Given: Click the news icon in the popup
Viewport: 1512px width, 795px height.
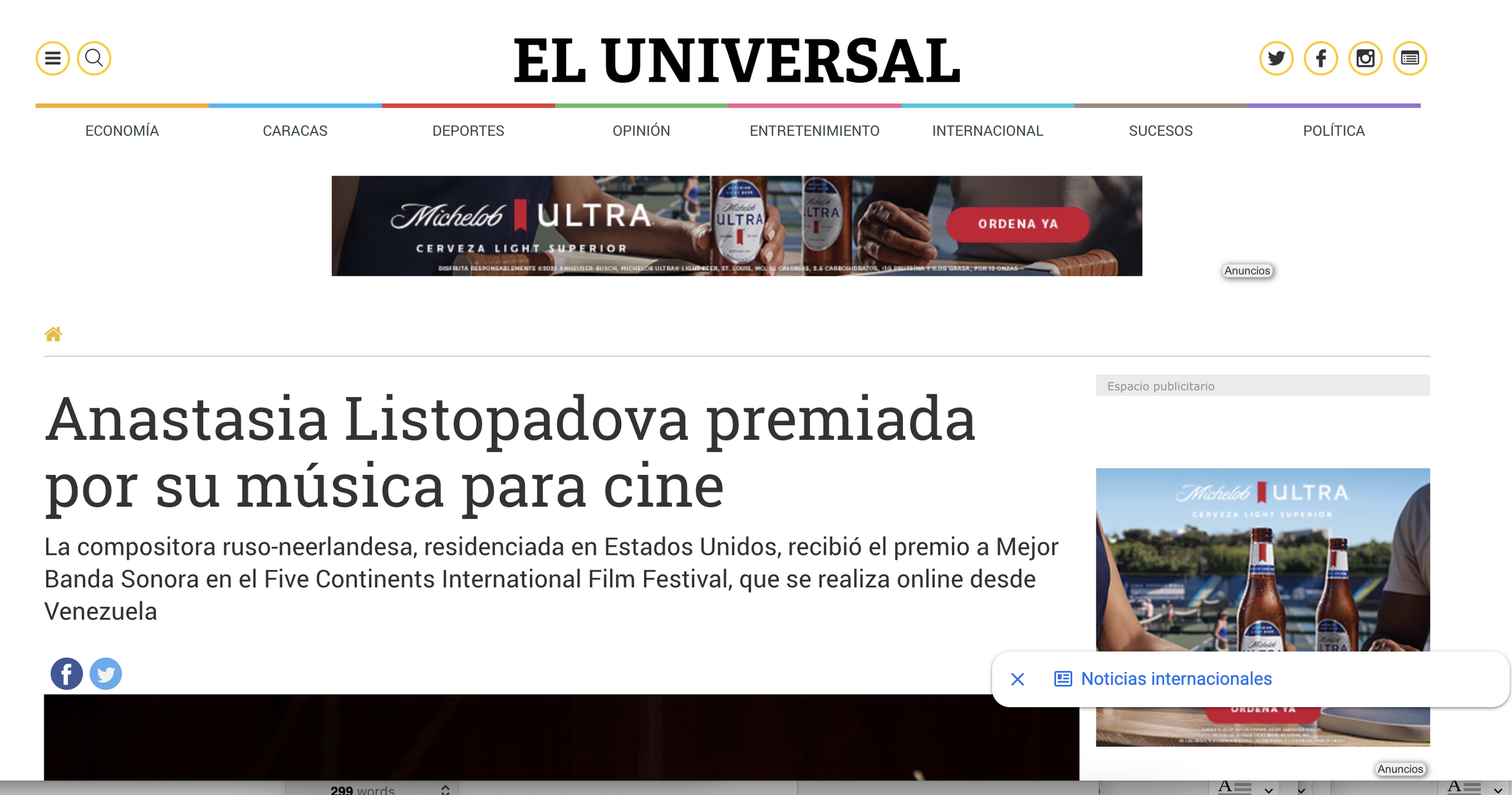Looking at the screenshot, I should tap(1063, 679).
